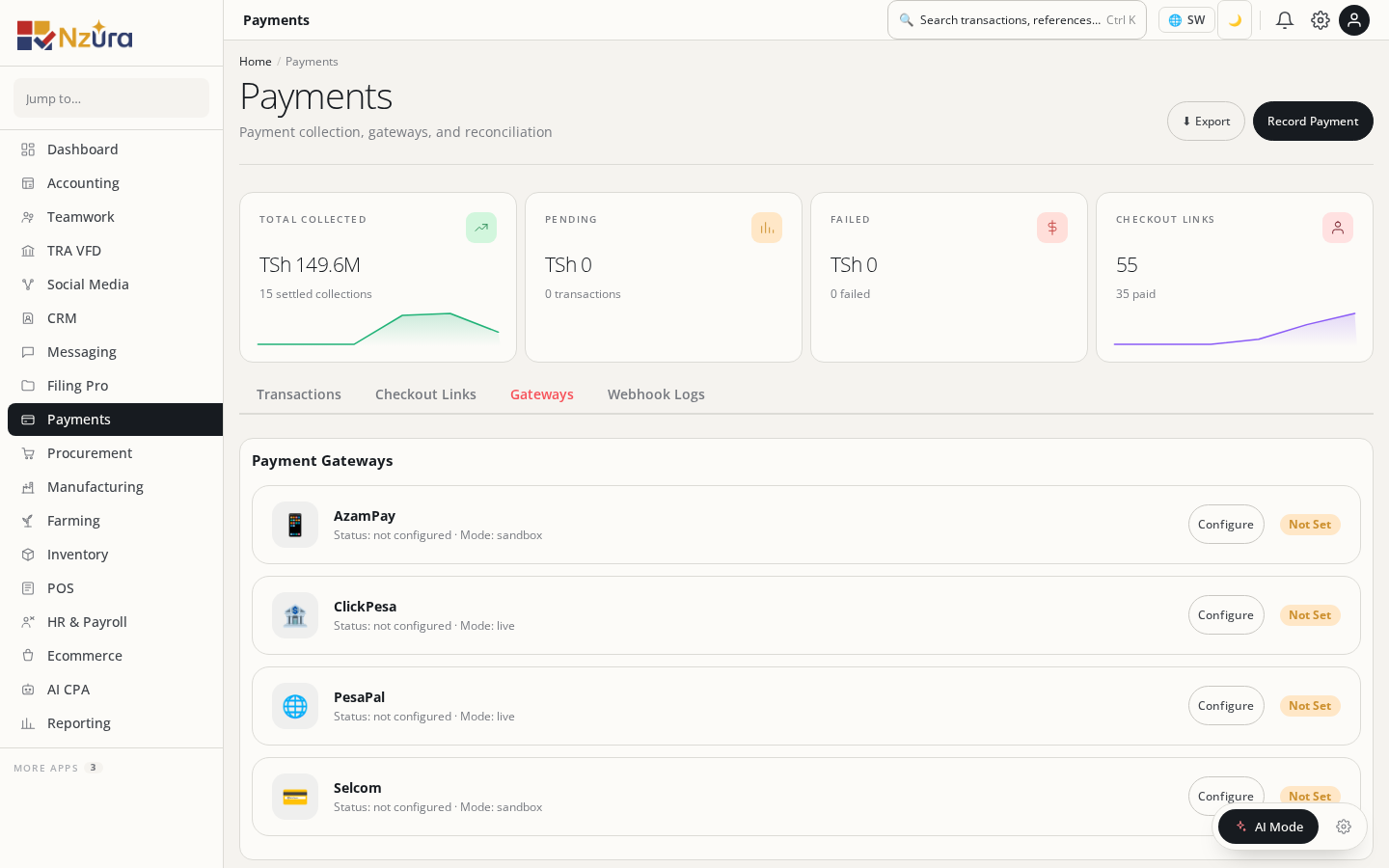Click AI CPA robot icon
The height and width of the screenshot is (868, 1389).
[28, 690]
